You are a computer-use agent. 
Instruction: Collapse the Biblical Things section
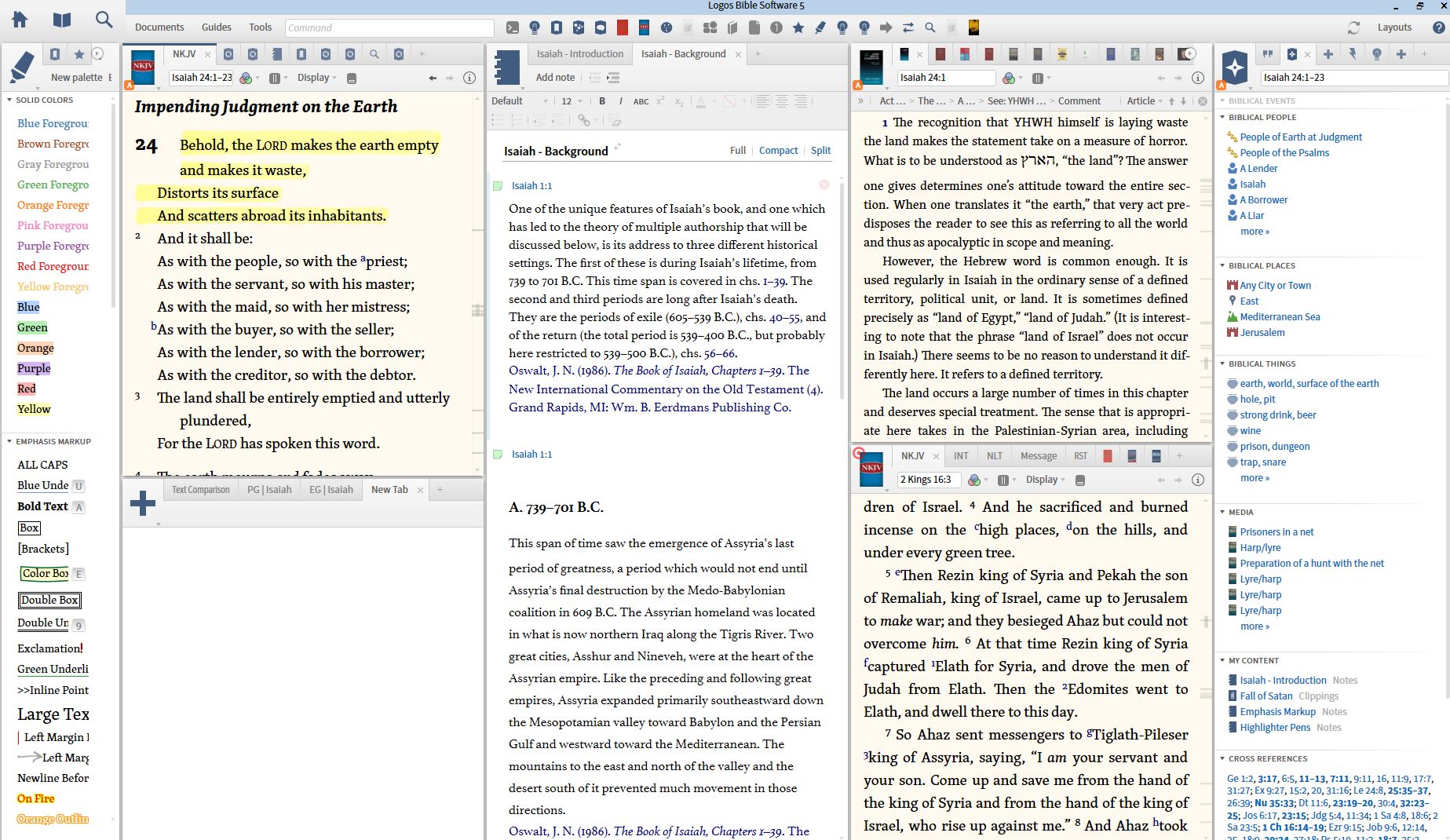pos(1222,364)
